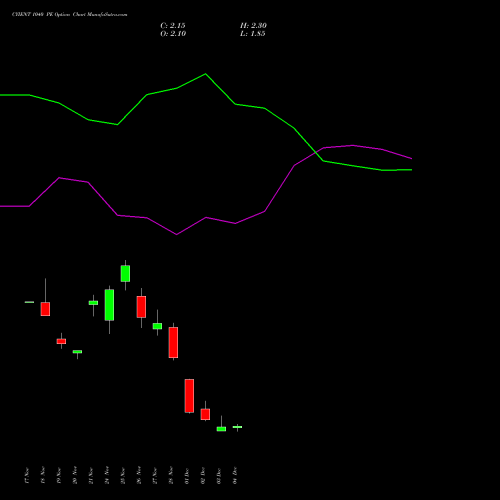Select the 19 Nov date label
Image resolution: width=500 pixels, height=500 pixels.
point(59,475)
